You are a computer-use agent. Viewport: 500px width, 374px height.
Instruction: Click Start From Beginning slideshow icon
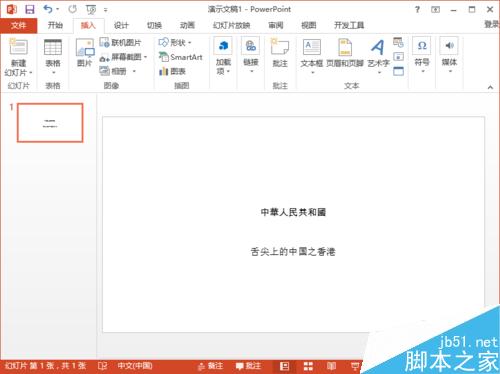(91, 10)
